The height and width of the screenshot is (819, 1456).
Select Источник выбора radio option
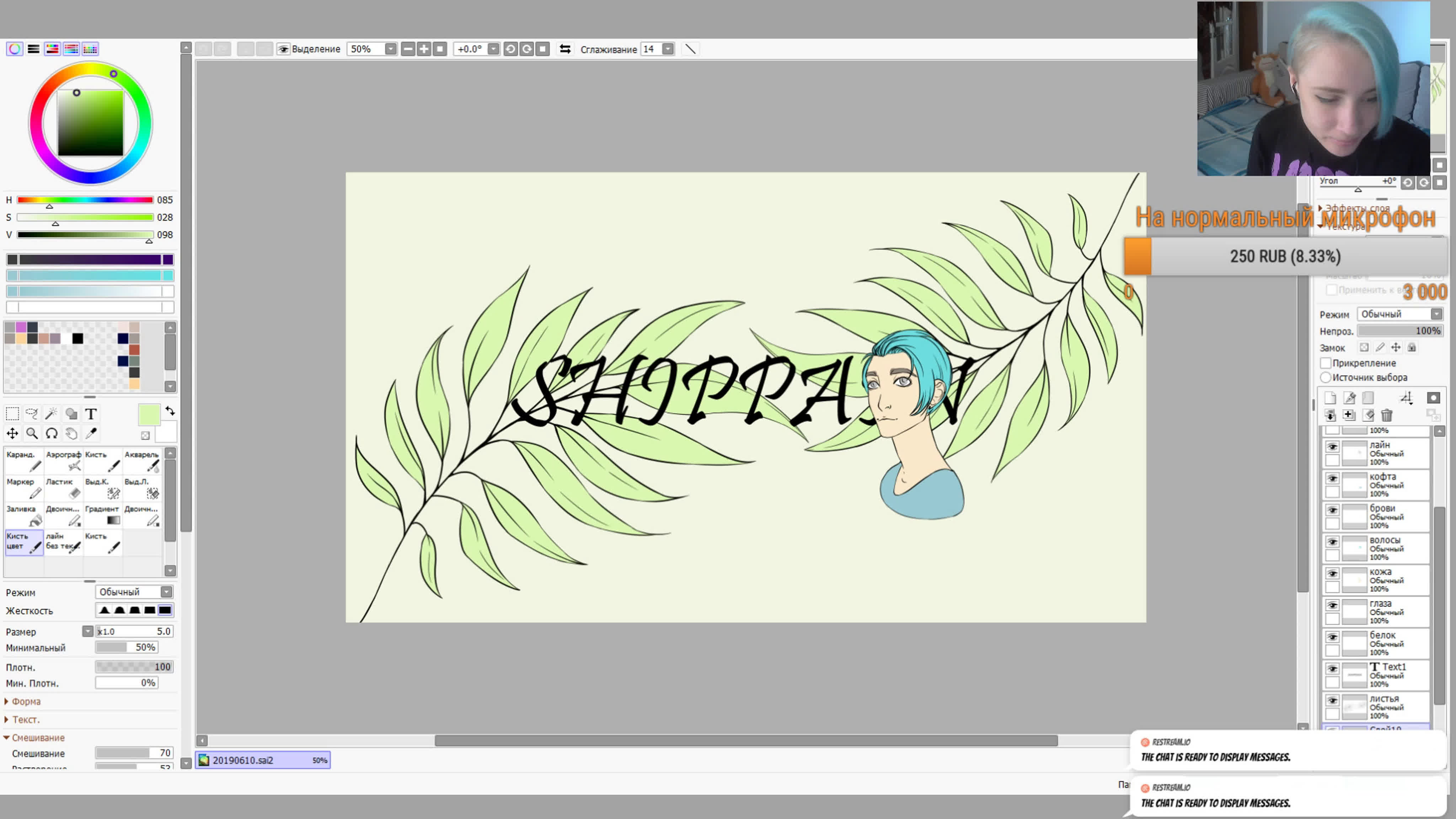point(1326,377)
